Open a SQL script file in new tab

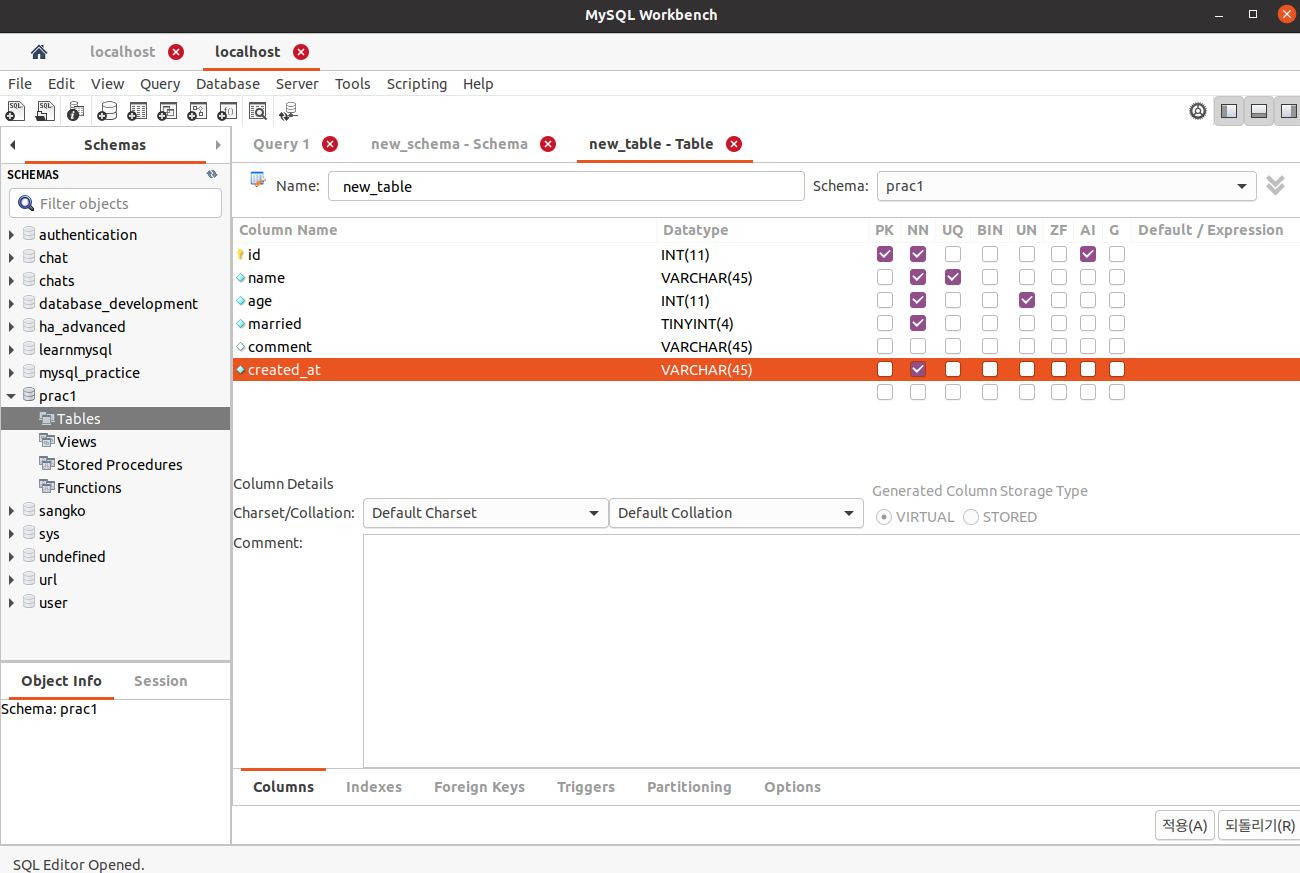[x=45, y=111]
